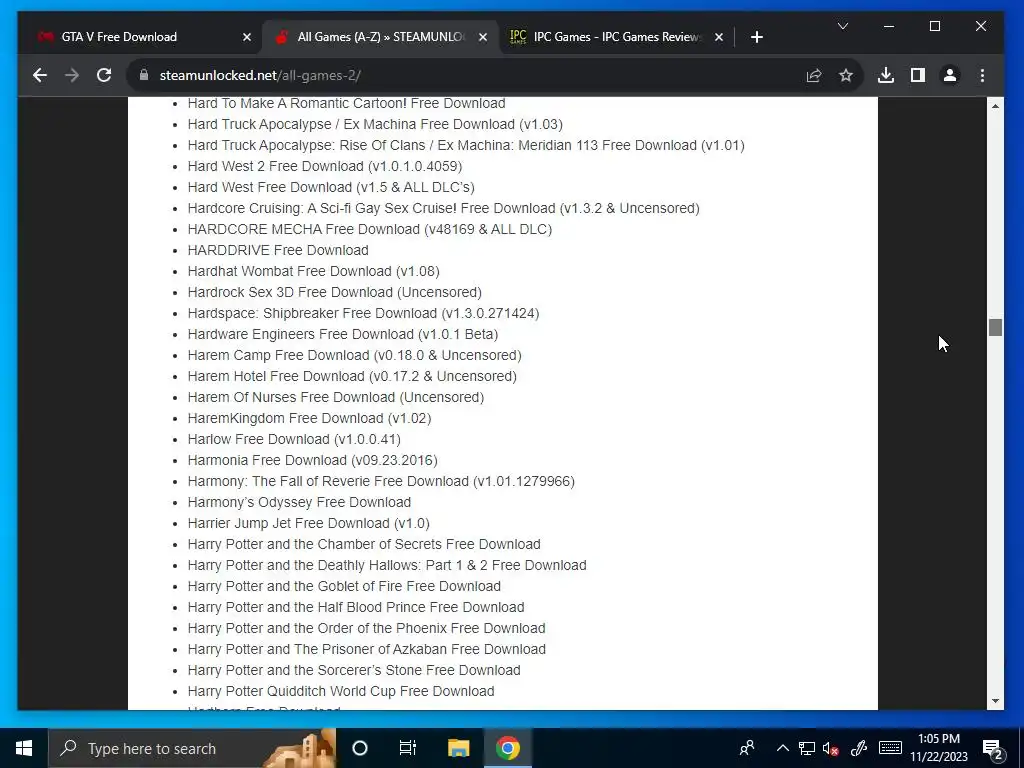Open Hard Truck Apocalypse / Ex Machina (v1.03) link

pyautogui.click(x=375, y=124)
